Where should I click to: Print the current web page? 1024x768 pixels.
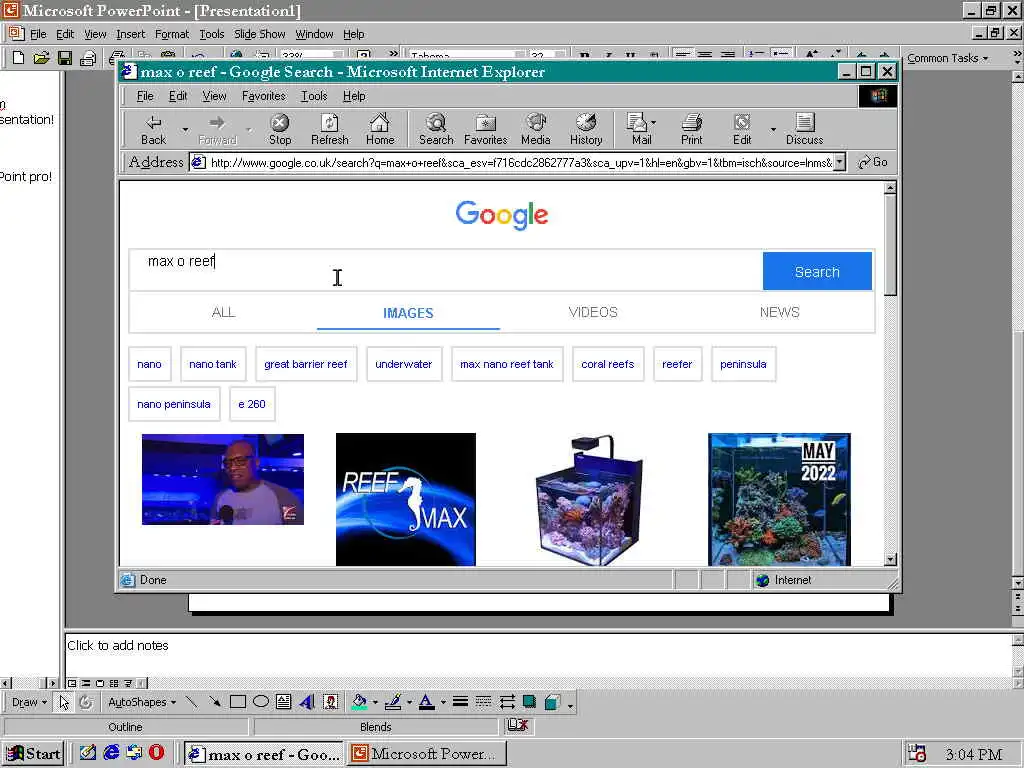[x=692, y=129]
